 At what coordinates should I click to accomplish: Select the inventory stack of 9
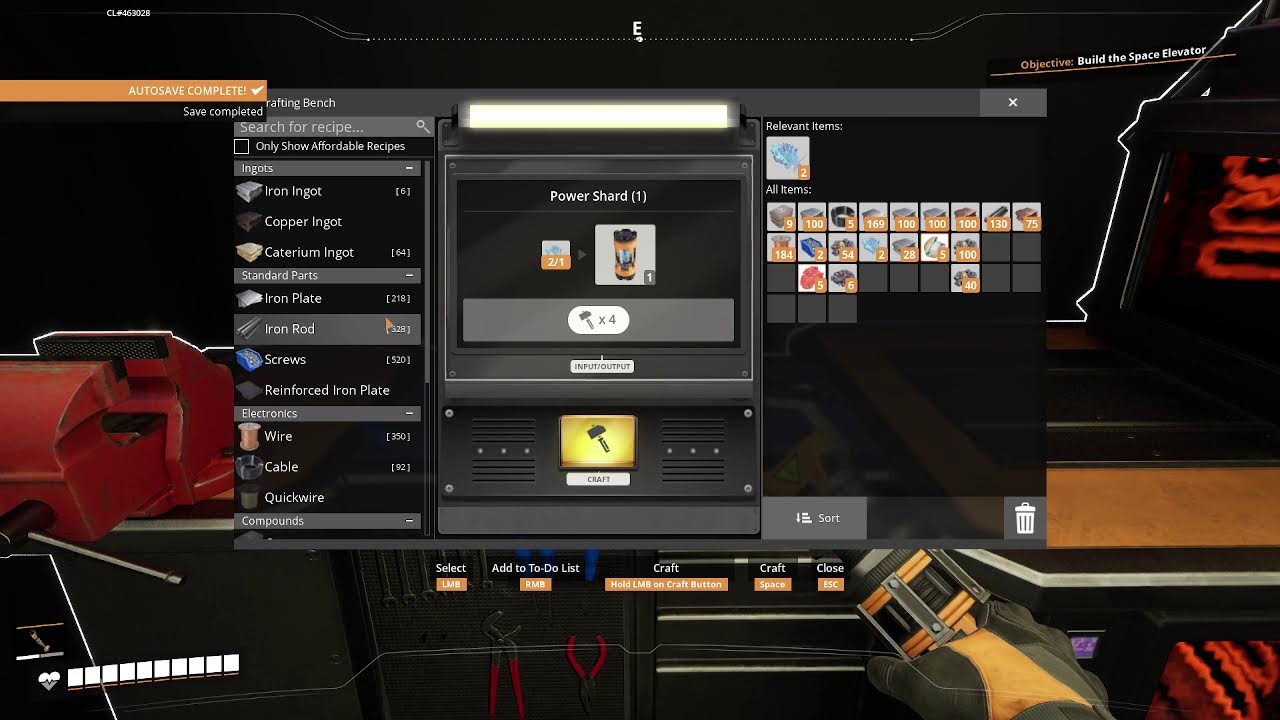point(781,217)
